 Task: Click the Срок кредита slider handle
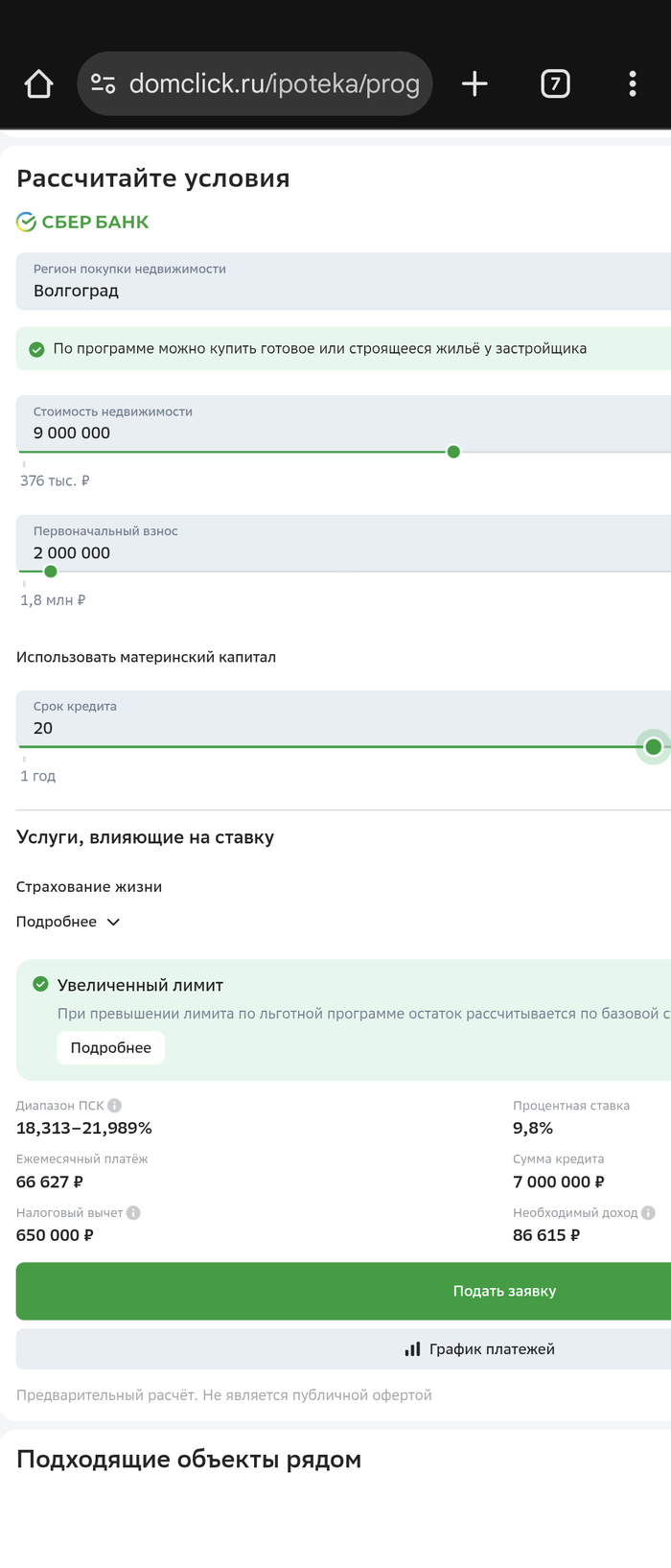click(x=653, y=747)
